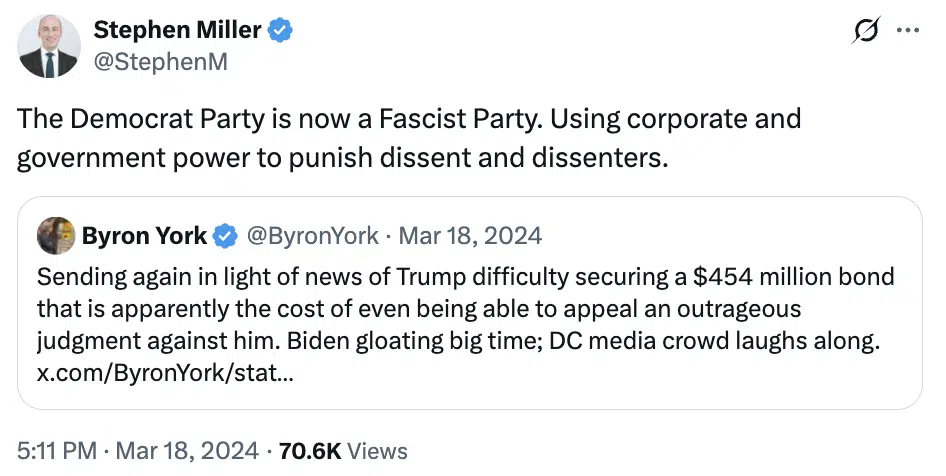Visit the @ByronYork handle link

[312, 237]
